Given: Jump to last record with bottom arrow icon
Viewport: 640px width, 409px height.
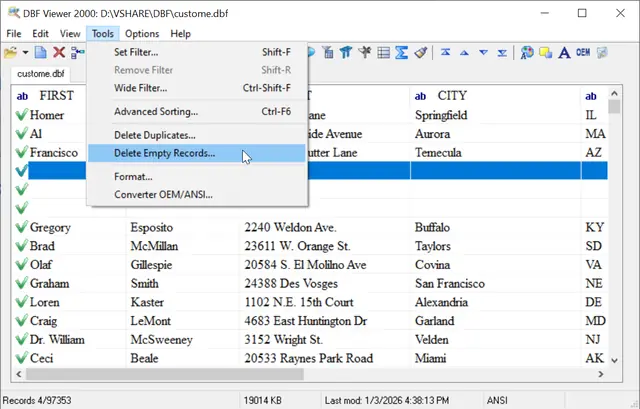Looking at the screenshot, I should tap(502, 53).
